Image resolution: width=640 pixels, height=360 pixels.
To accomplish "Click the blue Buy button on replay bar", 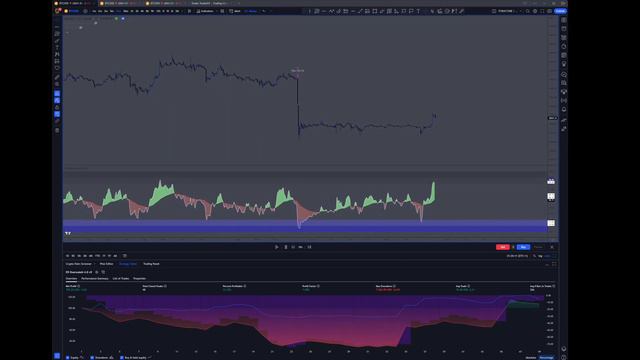I will tap(523, 247).
